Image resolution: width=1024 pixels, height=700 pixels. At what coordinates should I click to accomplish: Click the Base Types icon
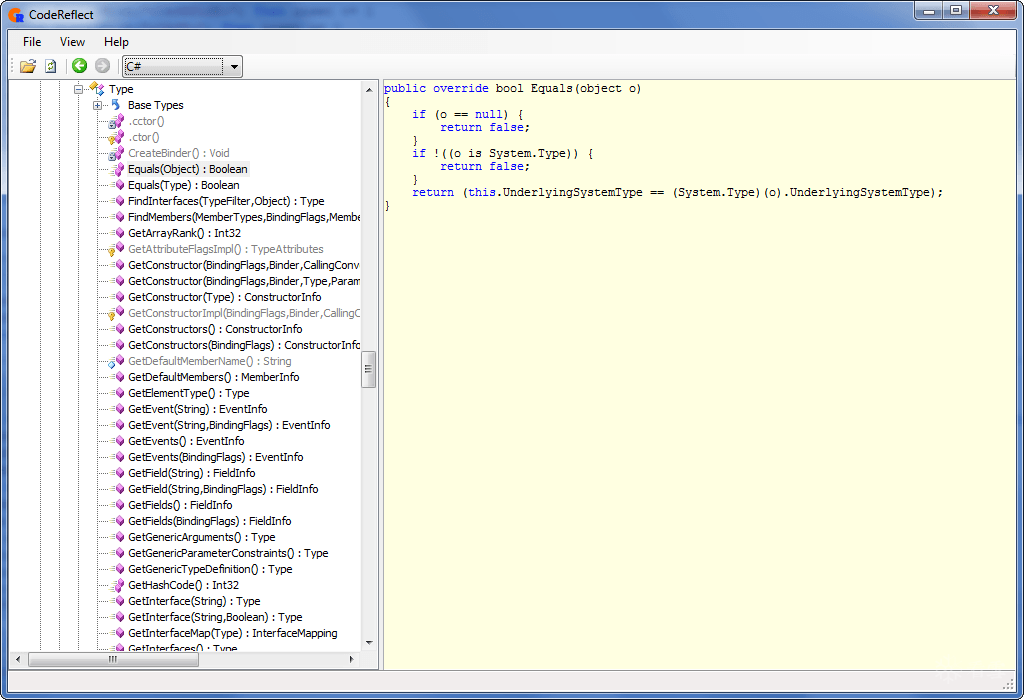pos(116,104)
